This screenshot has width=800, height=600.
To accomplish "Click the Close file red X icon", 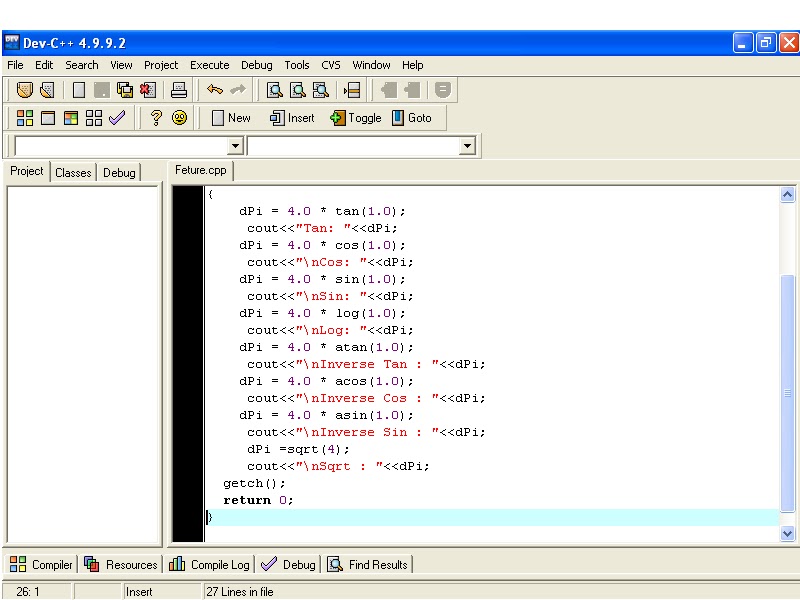I will (x=147, y=90).
